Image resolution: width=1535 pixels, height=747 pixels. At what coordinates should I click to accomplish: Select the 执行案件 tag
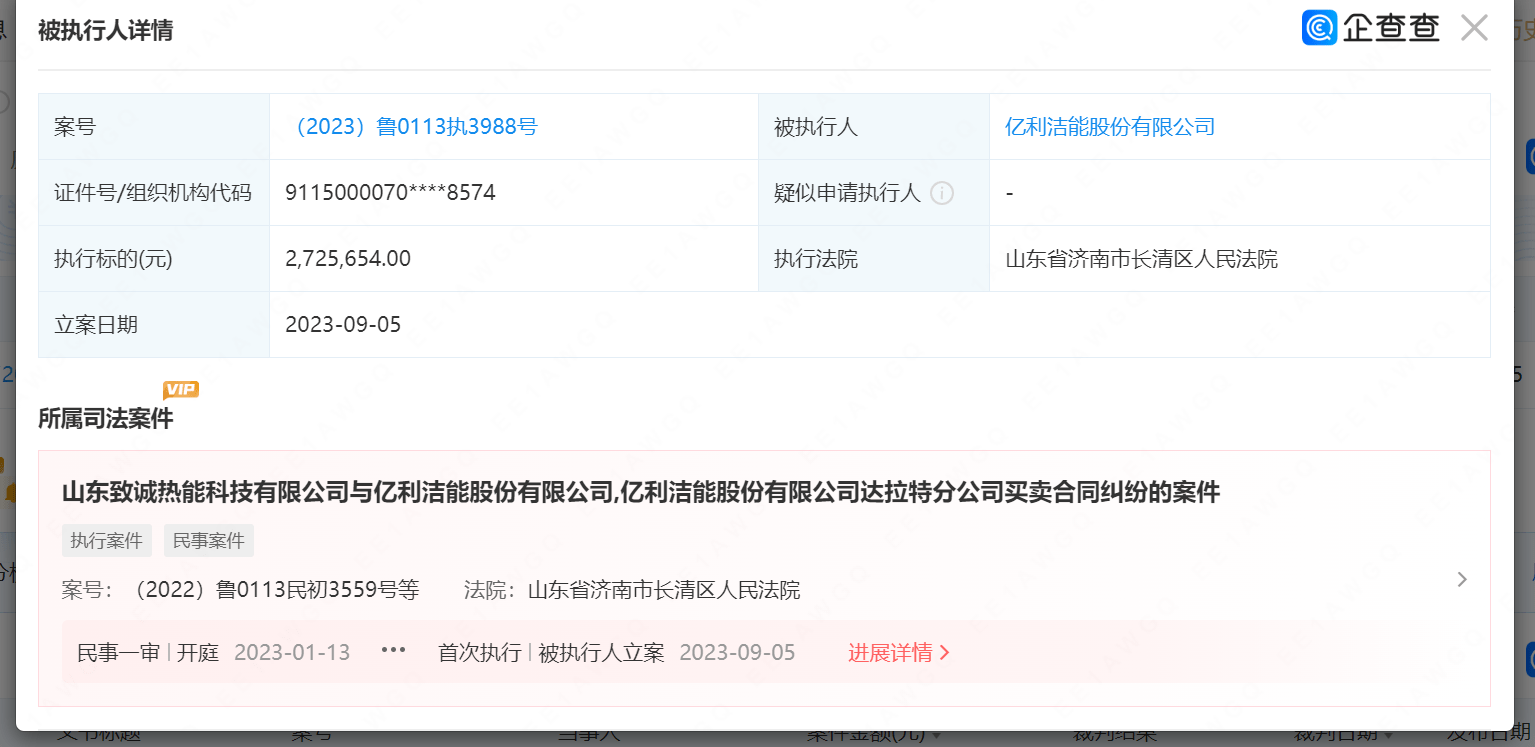point(107,541)
